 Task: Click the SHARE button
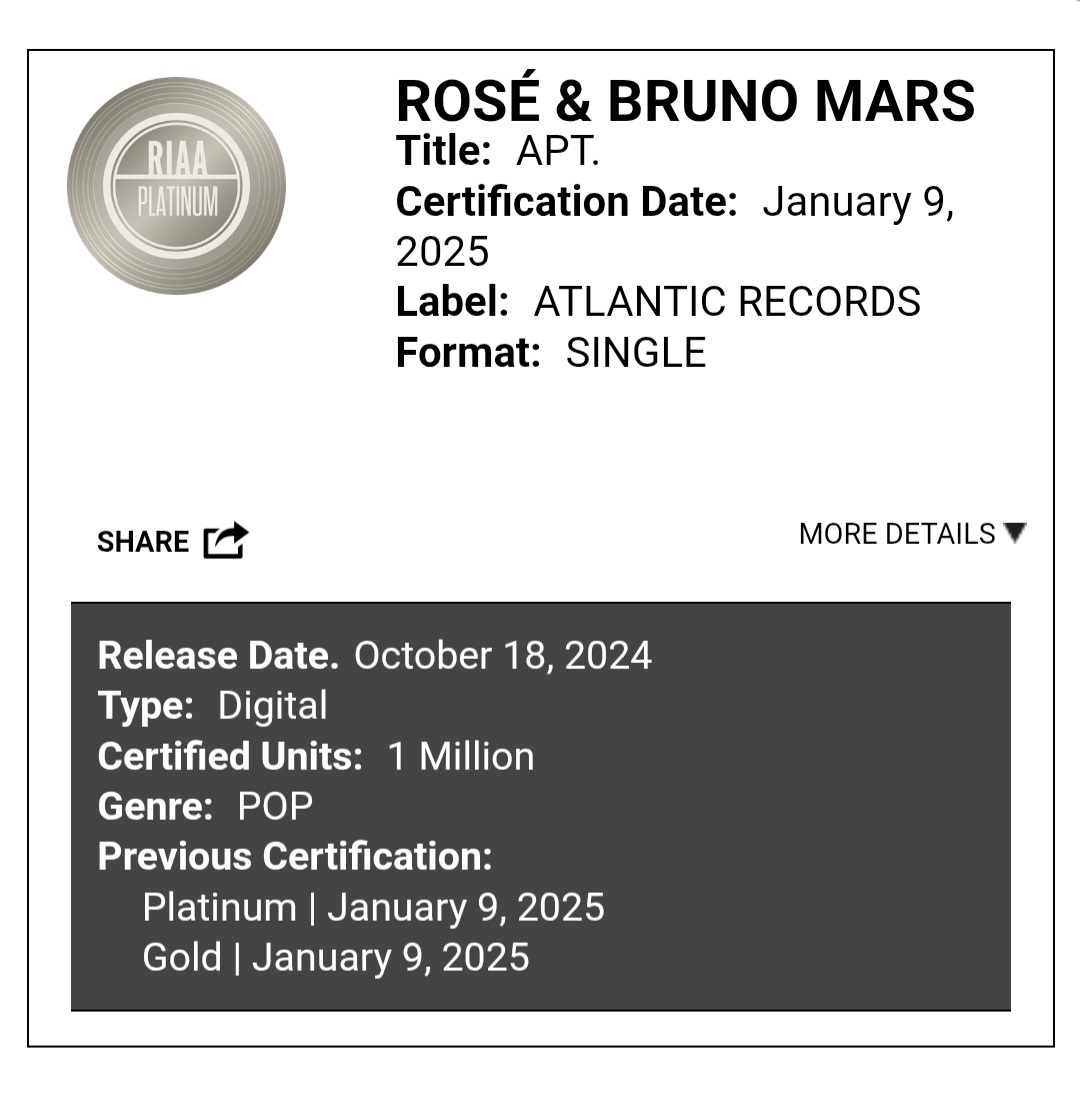coord(143,541)
